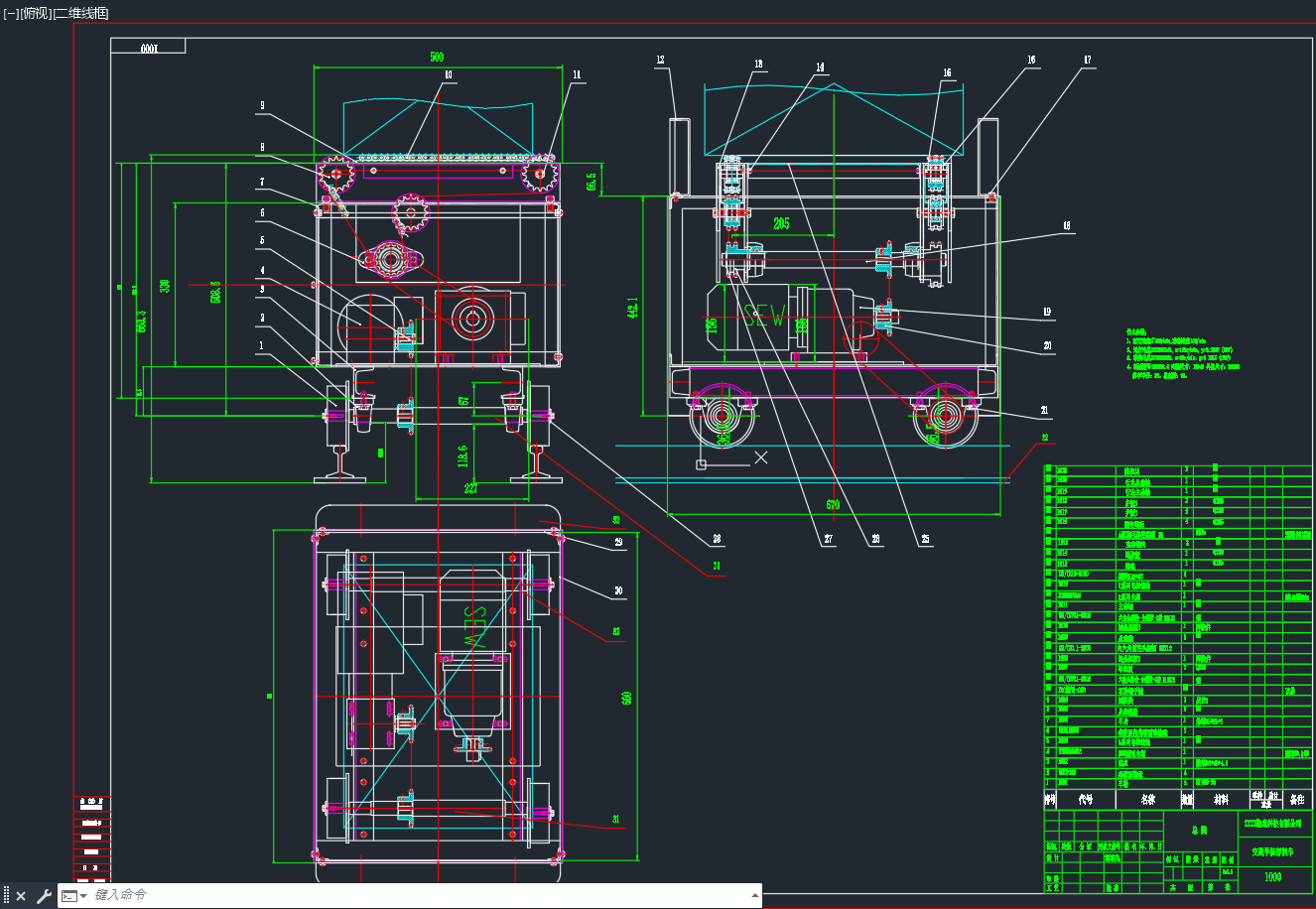Select the 名称 column header in parts list
This screenshot has width=1316, height=909.
click(x=1147, y=799)
